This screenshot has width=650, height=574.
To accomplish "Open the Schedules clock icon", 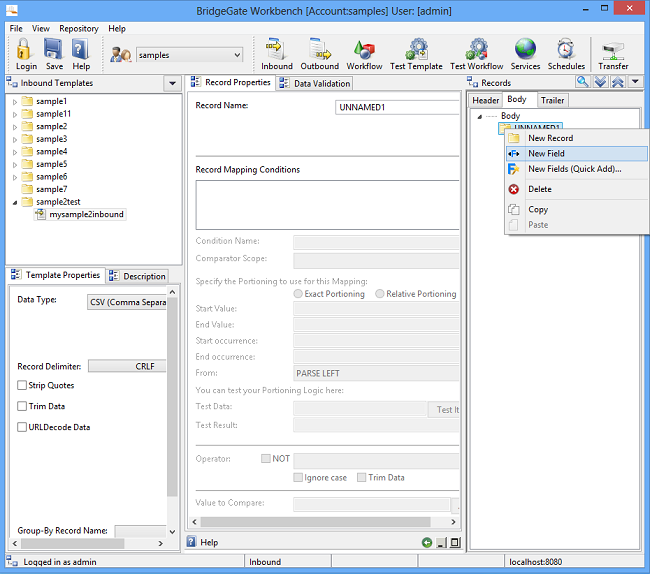I will (x=566, y=49).
